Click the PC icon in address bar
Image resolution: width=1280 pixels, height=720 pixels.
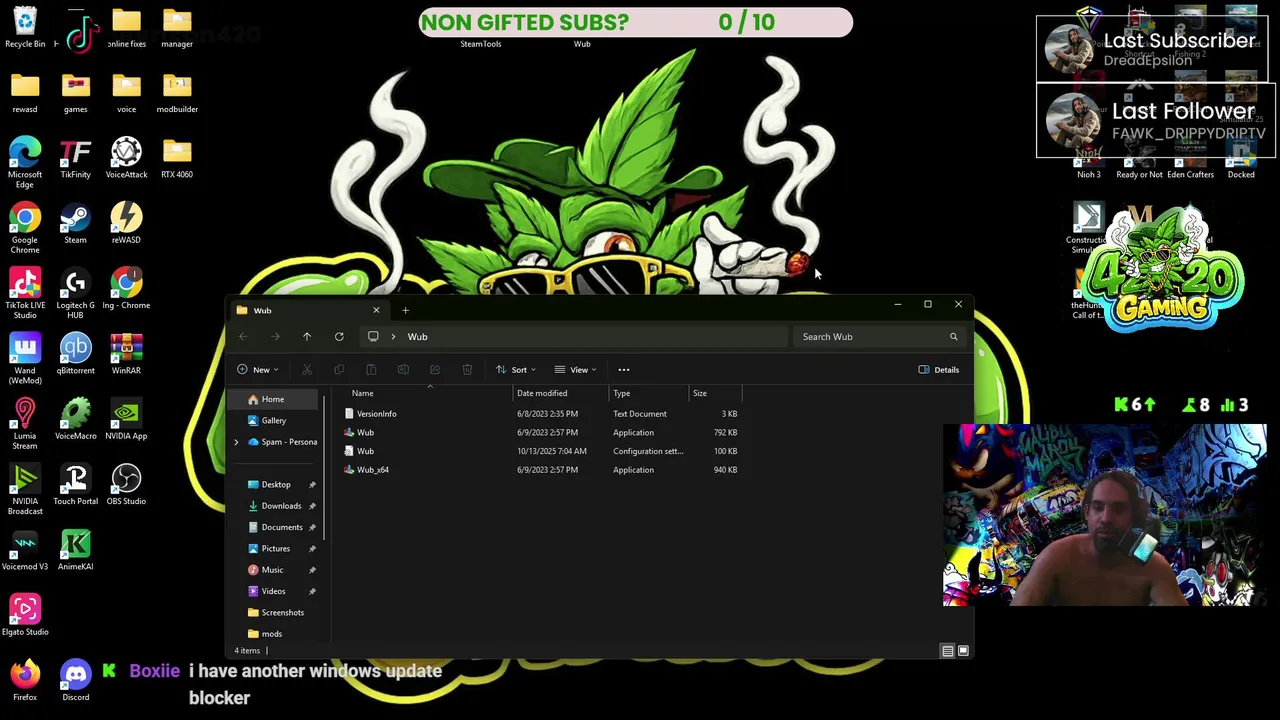[x=373, y=337]
